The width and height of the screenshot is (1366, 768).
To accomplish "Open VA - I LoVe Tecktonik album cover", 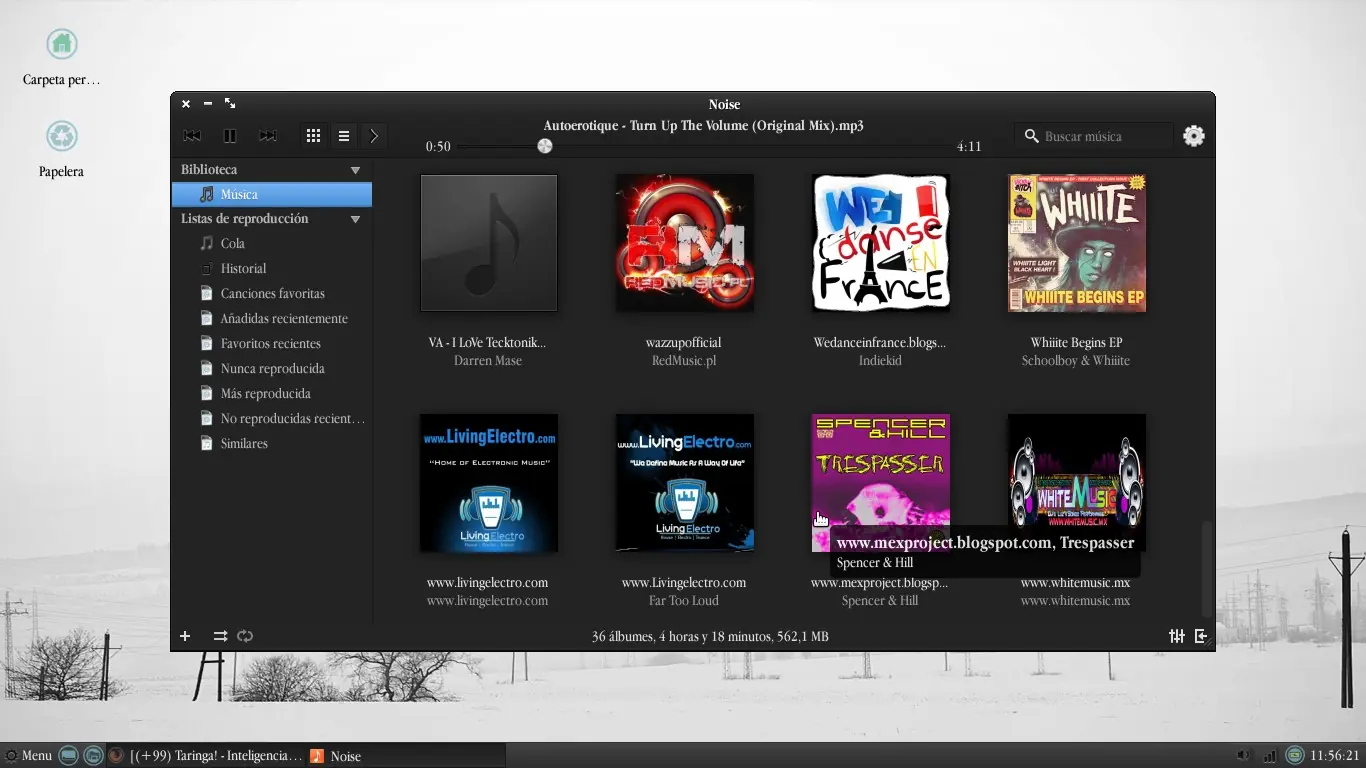I will [x=489, y=243].
